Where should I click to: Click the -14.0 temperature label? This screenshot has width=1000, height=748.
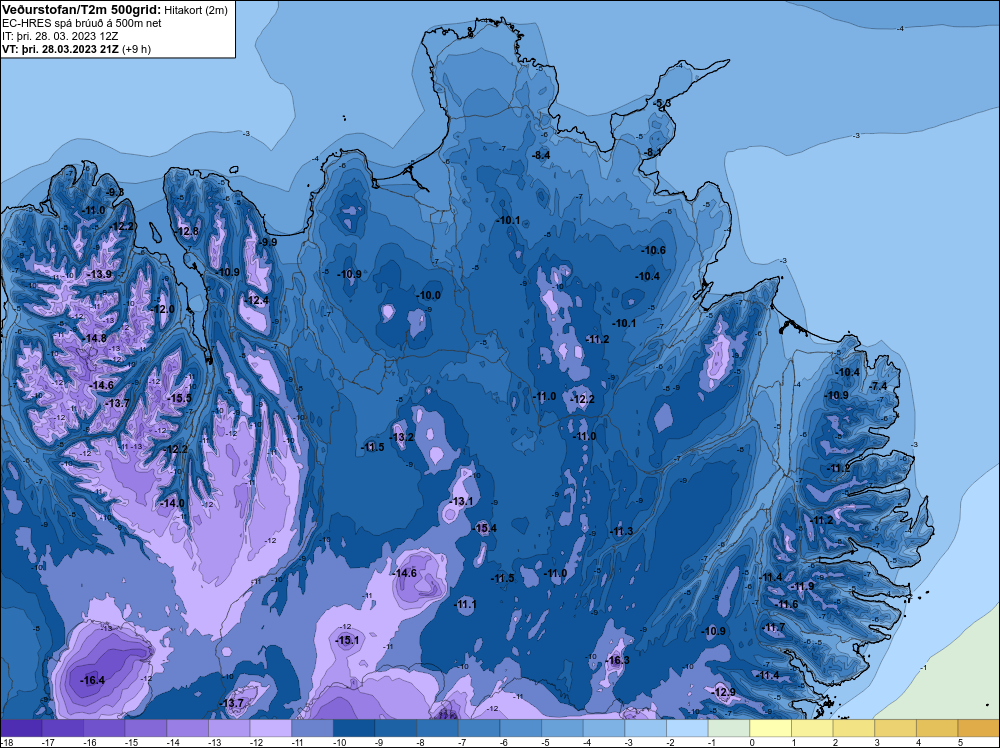(x=172, y=503)
